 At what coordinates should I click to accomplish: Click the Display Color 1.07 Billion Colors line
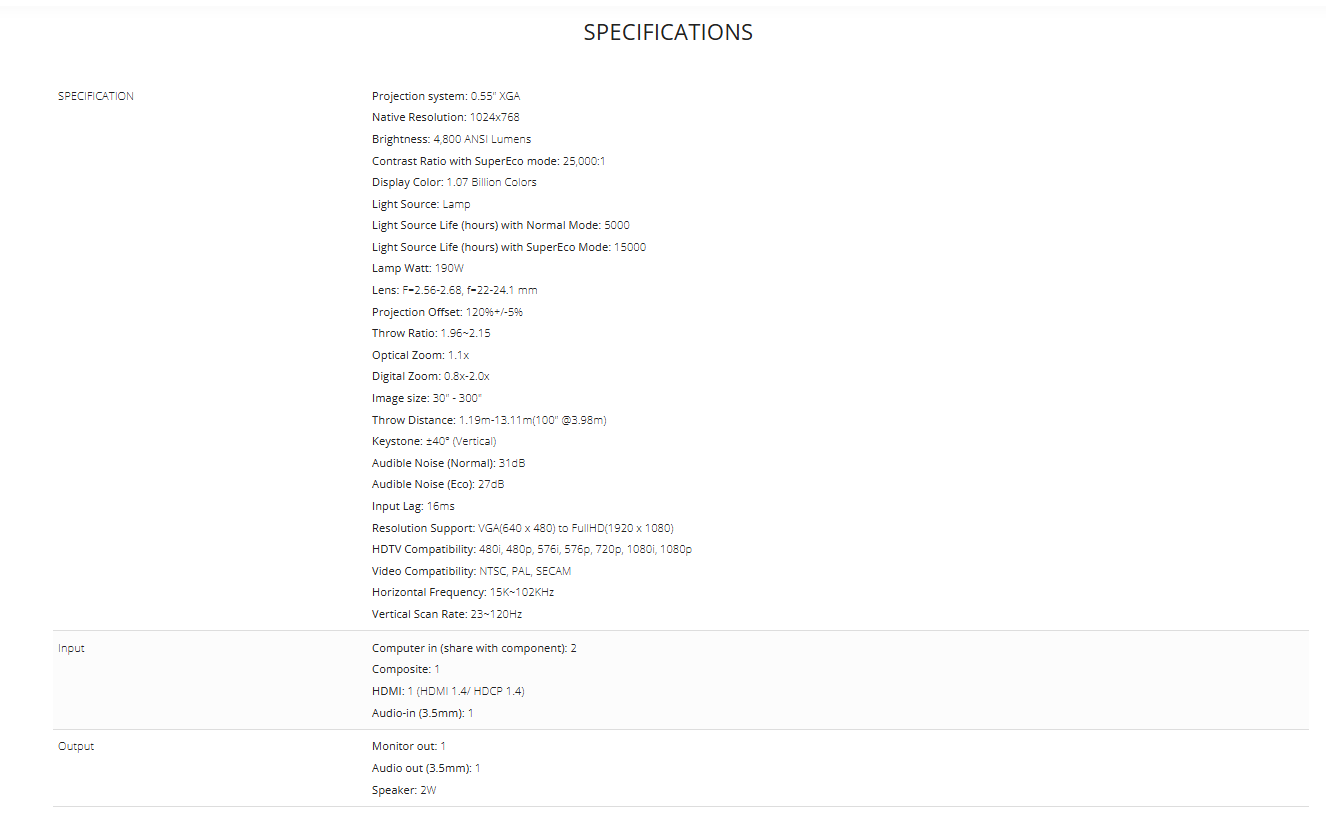coord(454,182)
